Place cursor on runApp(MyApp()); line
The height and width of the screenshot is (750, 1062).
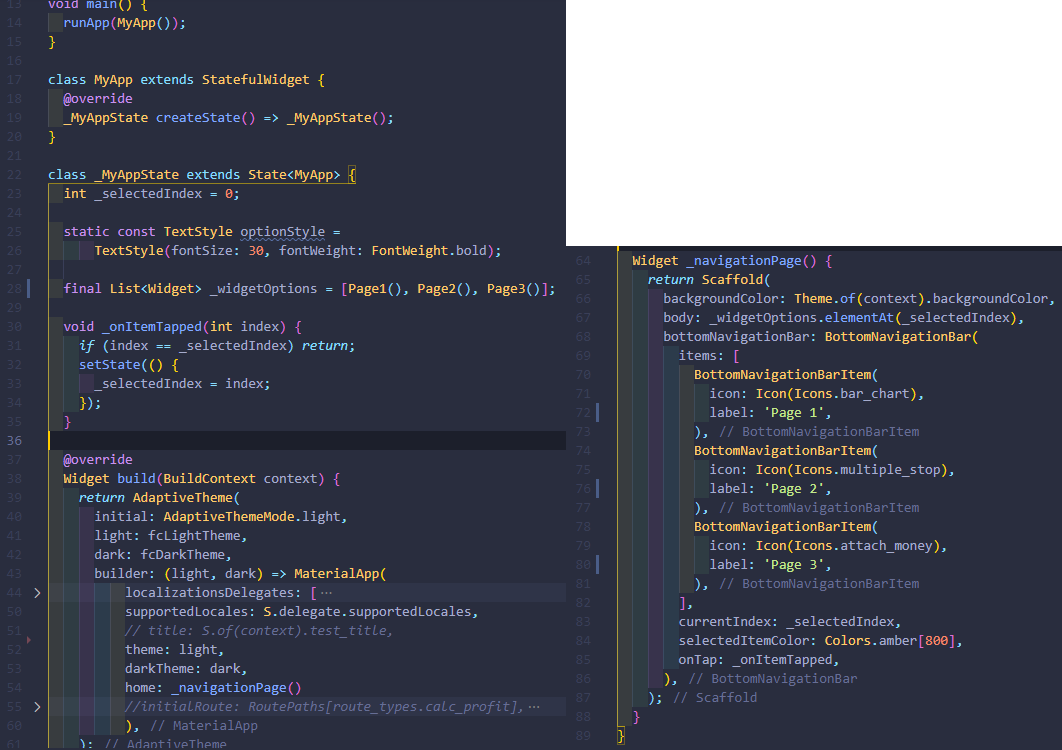coord(125,22)
